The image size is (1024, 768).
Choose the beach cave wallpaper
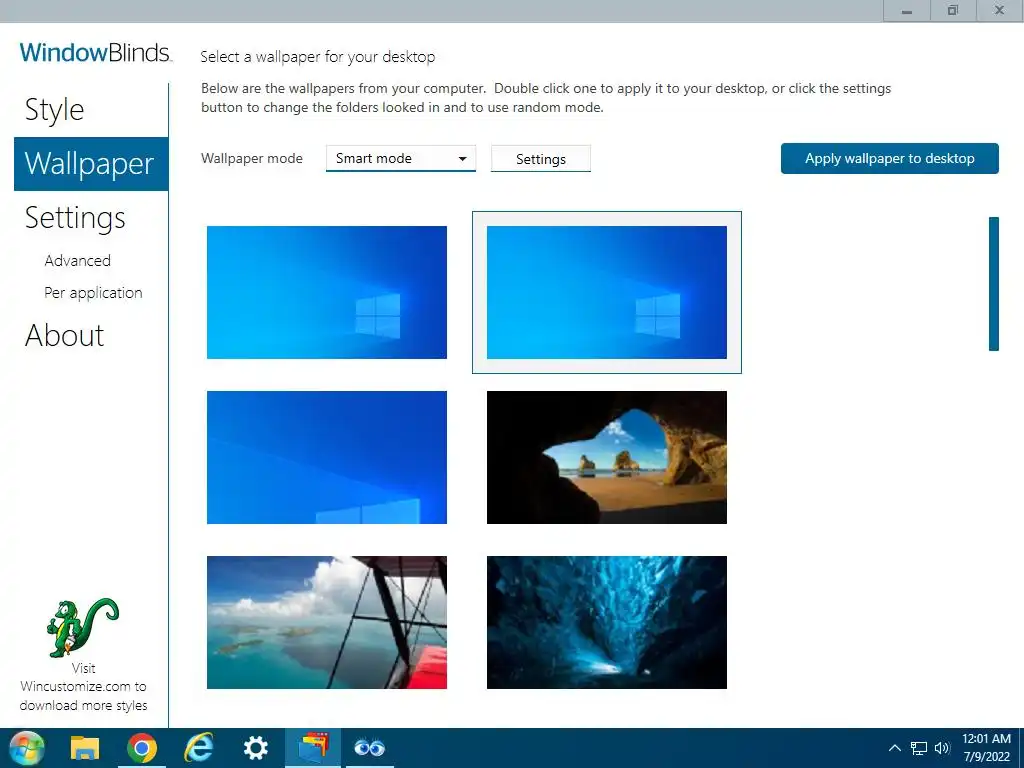pyautogui.click(x=607, y=457)
